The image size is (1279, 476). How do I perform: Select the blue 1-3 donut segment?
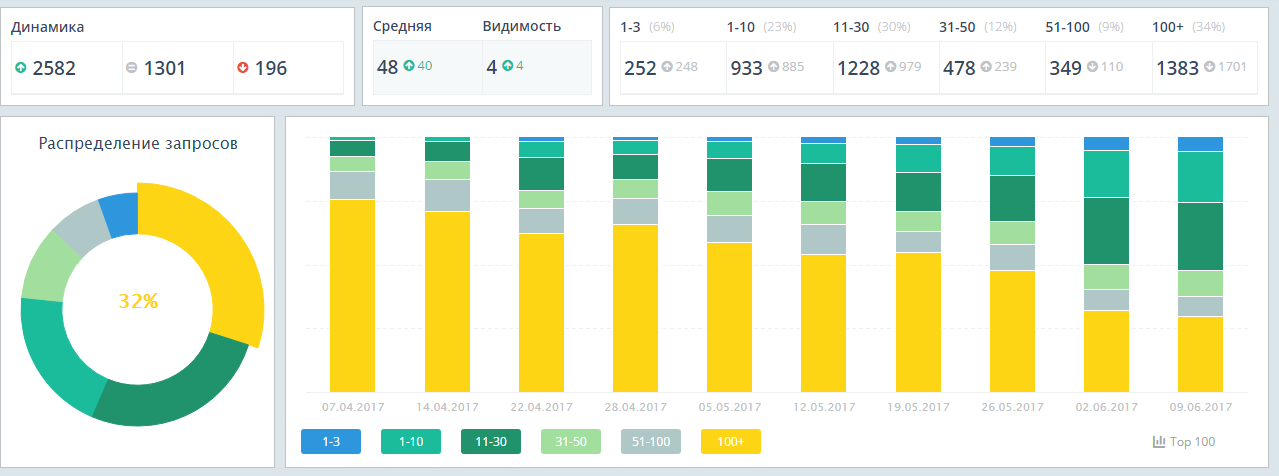click(120, 213)
